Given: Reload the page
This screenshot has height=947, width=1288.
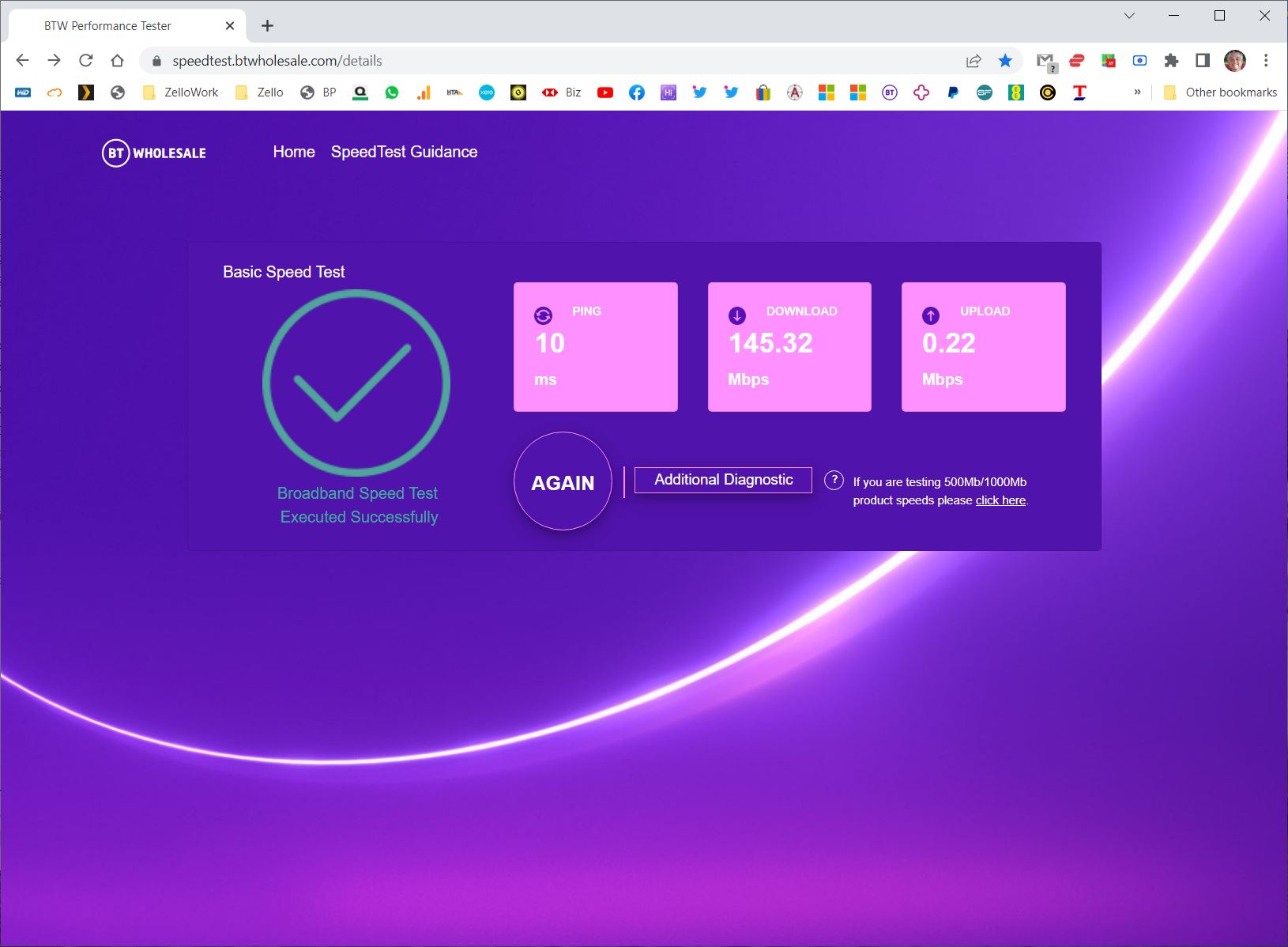Looking at the screenshot, I should [x=86, y=61].
